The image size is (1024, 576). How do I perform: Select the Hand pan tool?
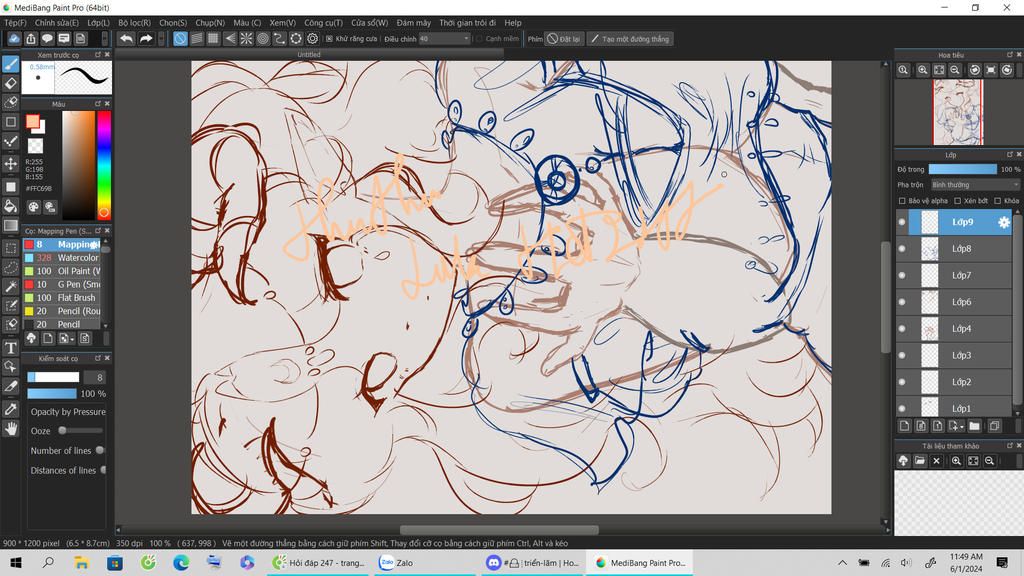click(x=10, y=429)
